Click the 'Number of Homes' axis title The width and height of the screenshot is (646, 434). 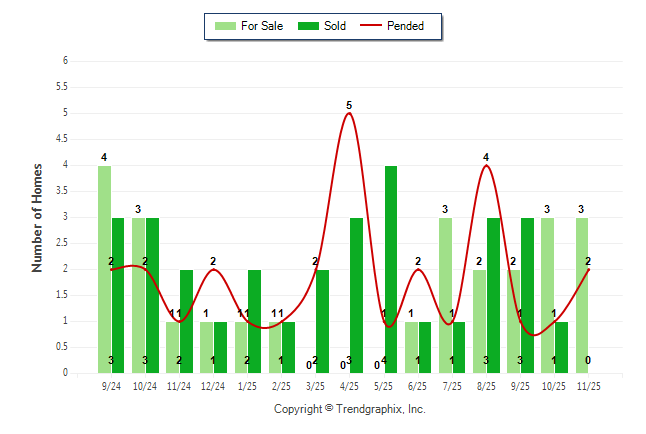coord(37,217)
